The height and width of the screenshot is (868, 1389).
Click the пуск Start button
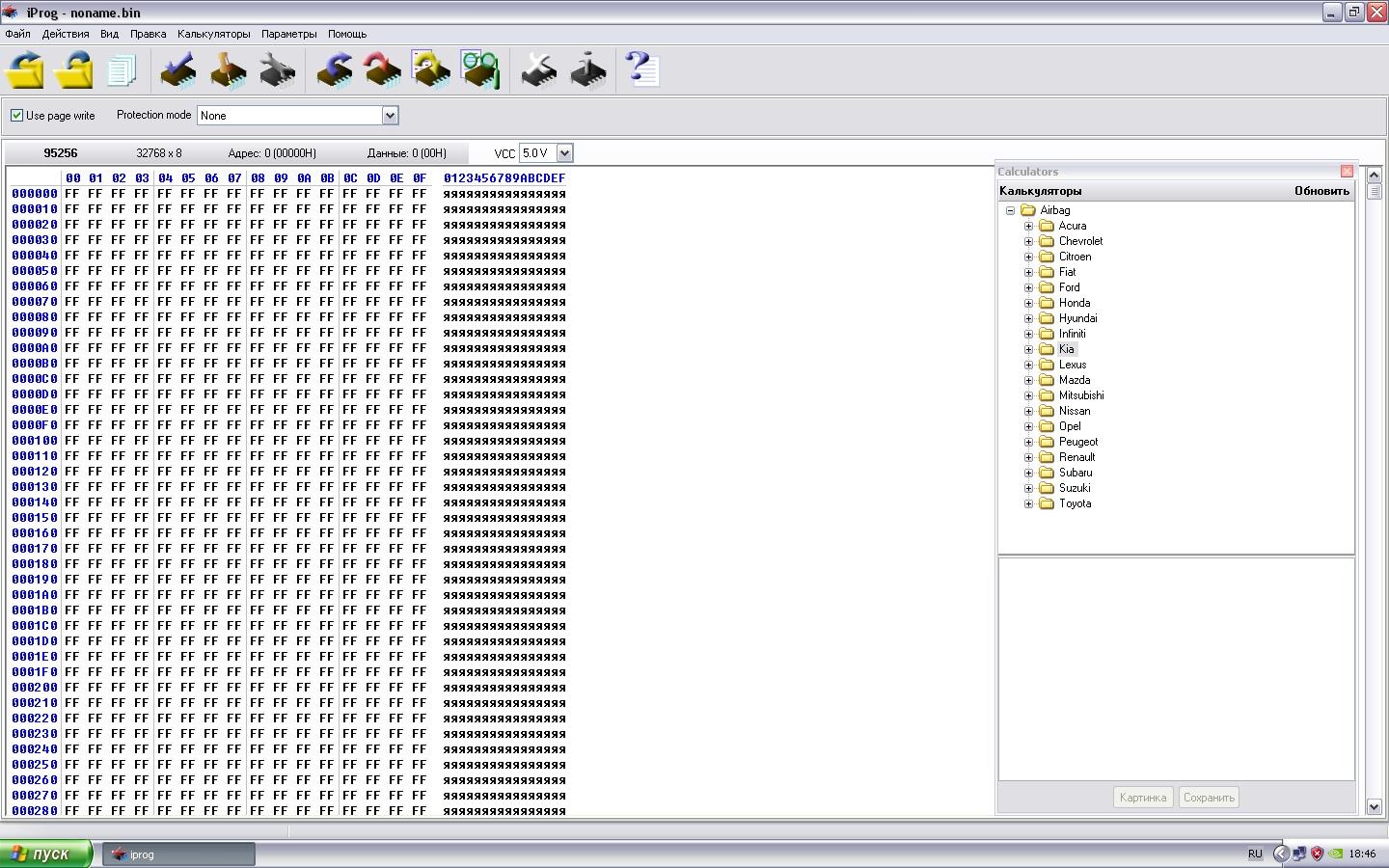coord(45,854)
